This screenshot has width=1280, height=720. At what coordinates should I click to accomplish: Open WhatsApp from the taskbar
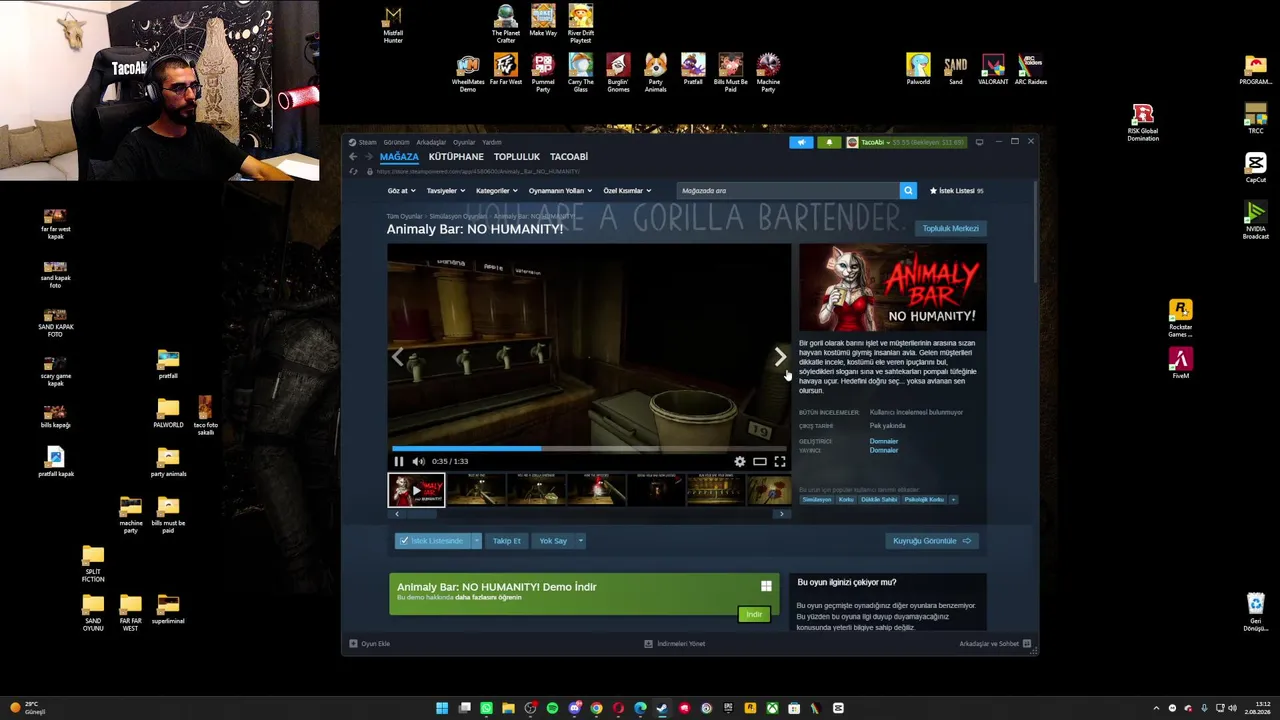point(486,708)
